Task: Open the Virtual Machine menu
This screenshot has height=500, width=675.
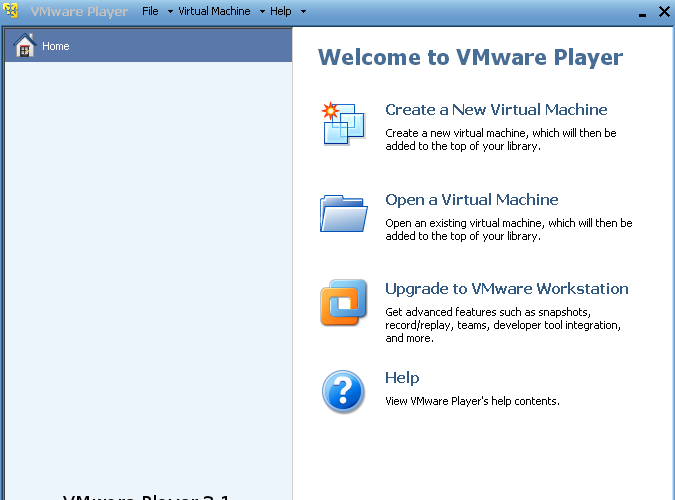Action: (x=214, y=11)
